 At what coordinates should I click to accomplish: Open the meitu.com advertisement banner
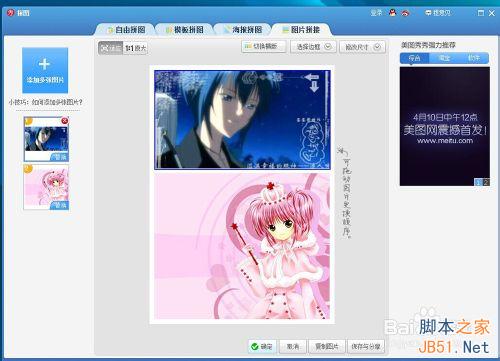[x=445, y=126]
